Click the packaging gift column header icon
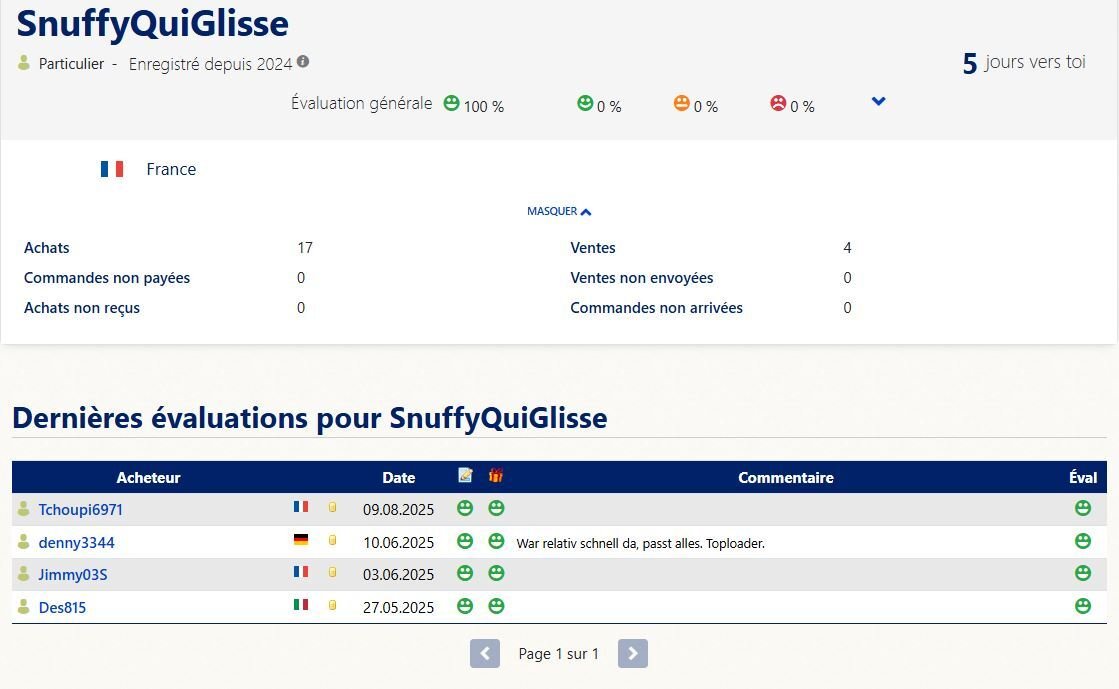Screen dimensions: 1119x689 coord(496,475)
